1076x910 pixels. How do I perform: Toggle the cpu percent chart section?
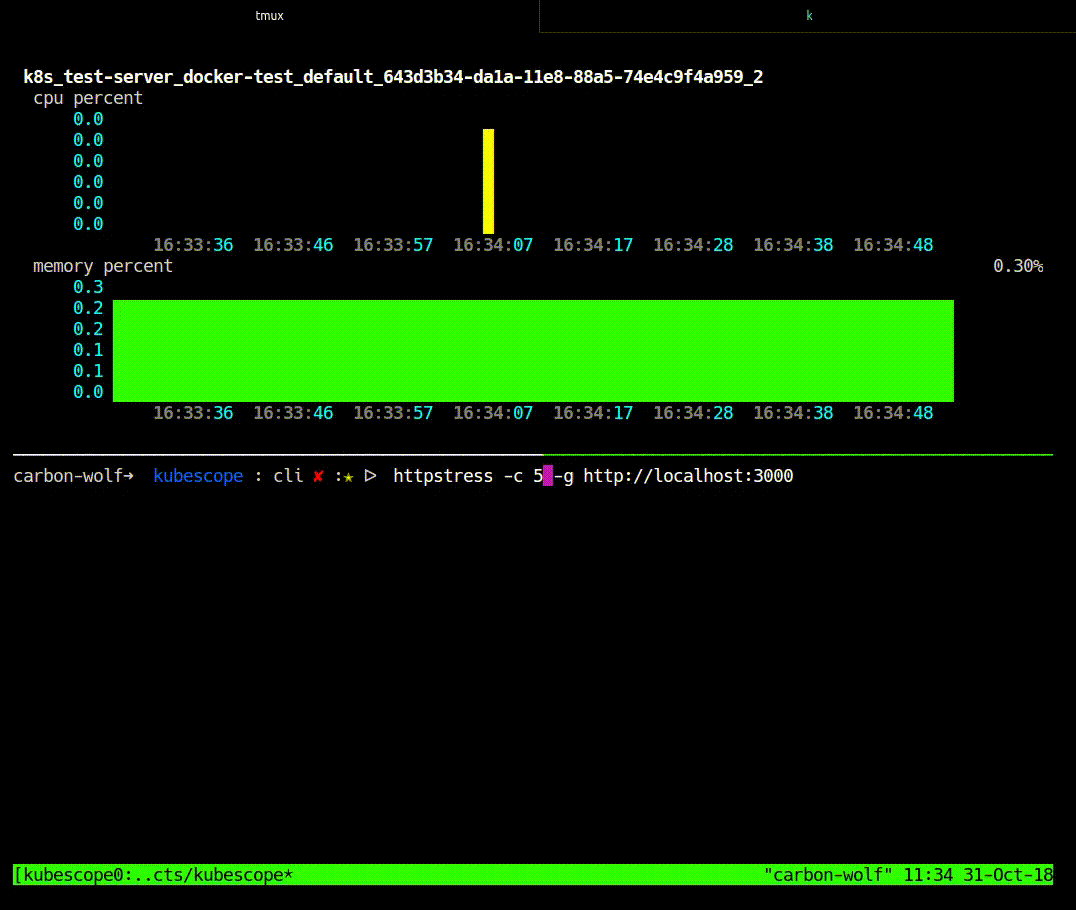[x=90, y=97]
